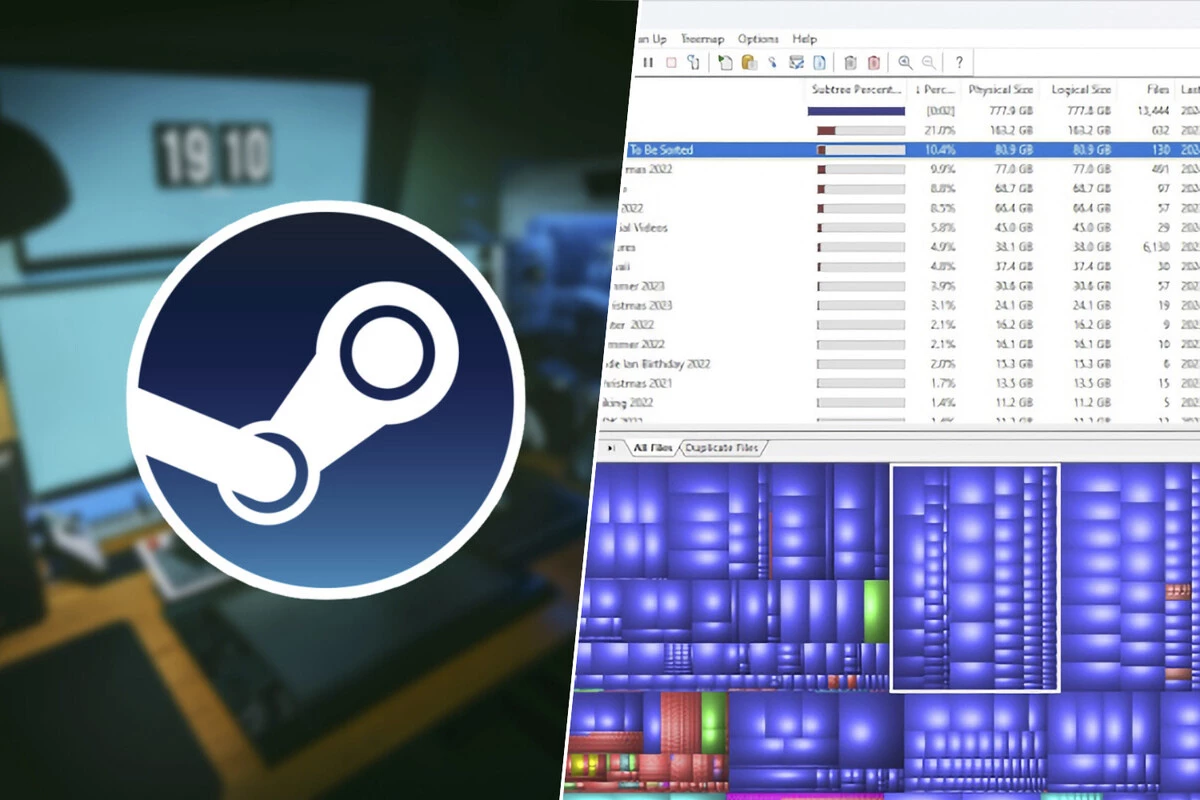Pause the scan with the pause icon
Screen dimensions: 1200x800
(648, 62)
